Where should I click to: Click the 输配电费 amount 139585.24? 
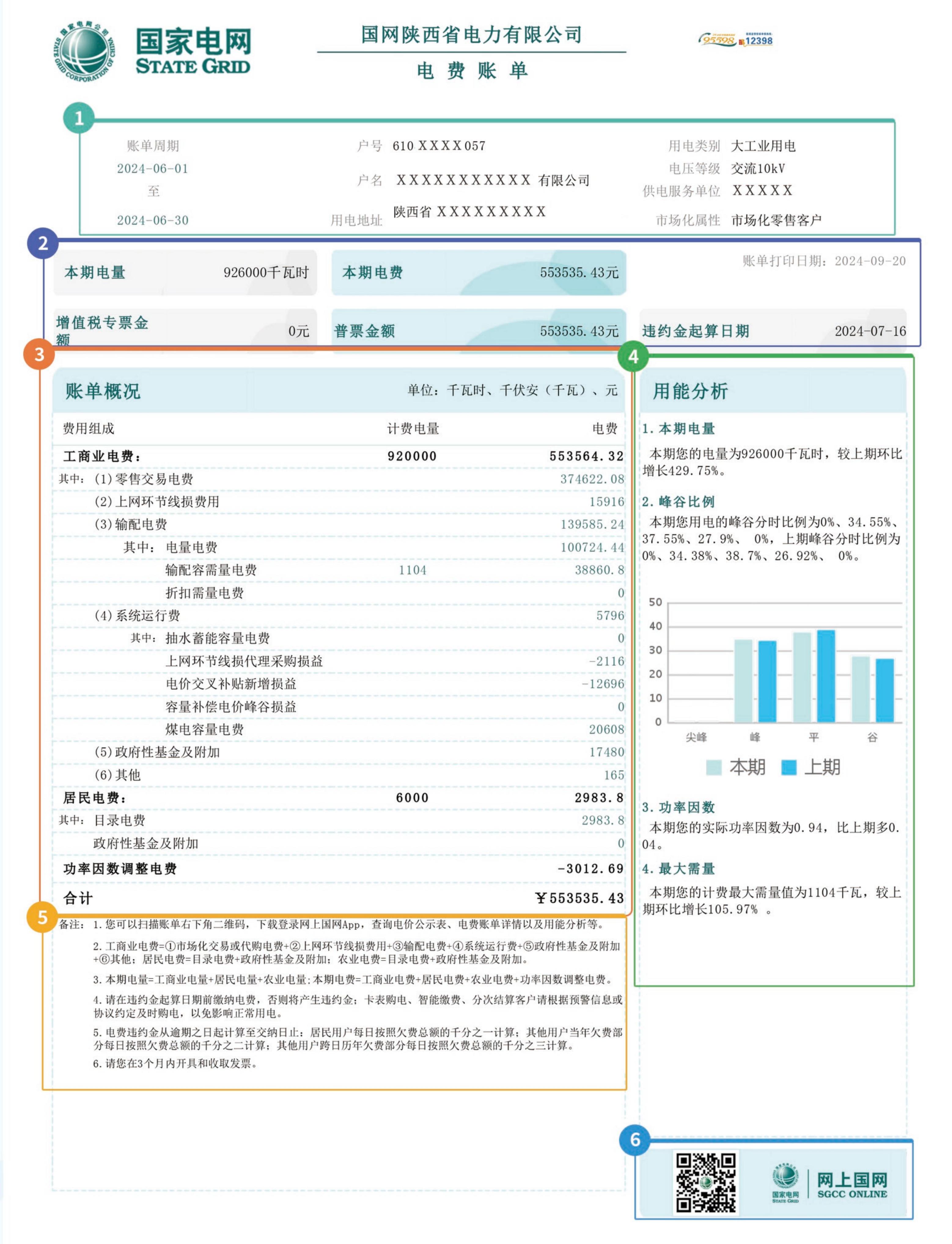(592, 524)
